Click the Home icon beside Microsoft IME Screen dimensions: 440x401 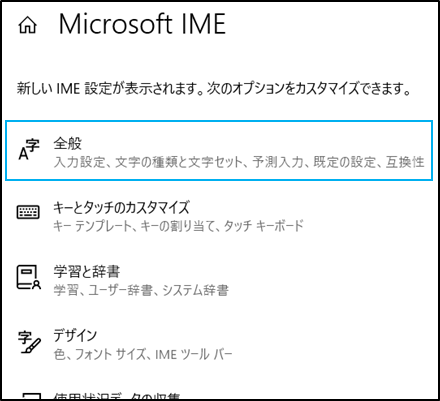(27, 25)
